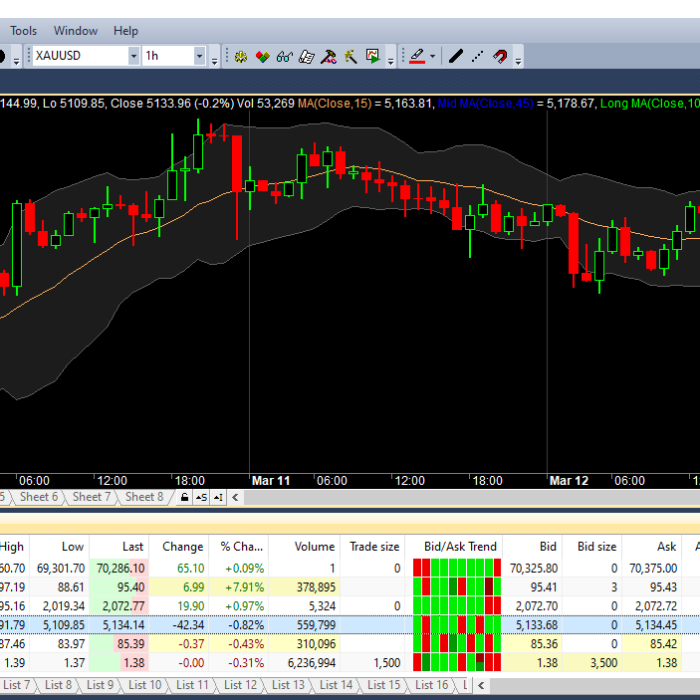
Task: Switch to the List 16 tab
Action: pyautogui.click(x=431, y=685)
